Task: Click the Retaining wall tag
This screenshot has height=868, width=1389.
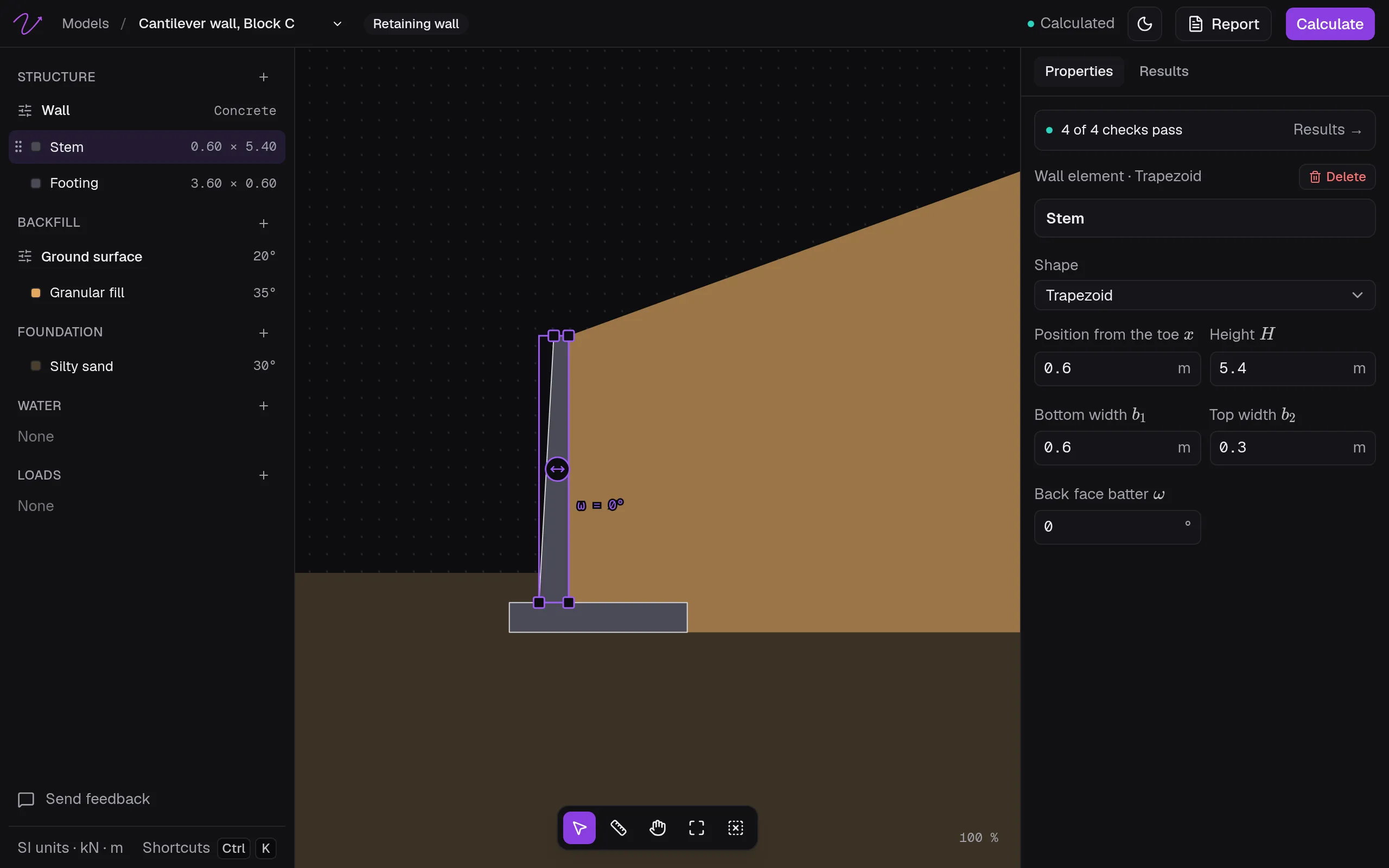Action: pos(416,23)
